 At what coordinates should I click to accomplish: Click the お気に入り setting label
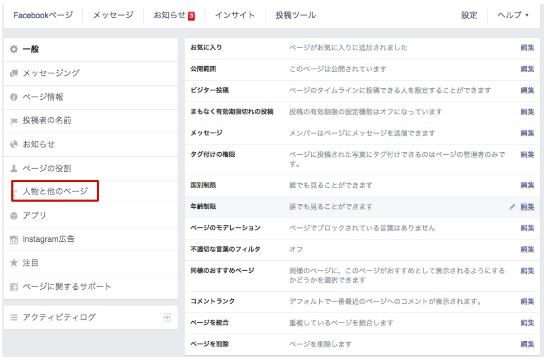[x=206, y=48]
